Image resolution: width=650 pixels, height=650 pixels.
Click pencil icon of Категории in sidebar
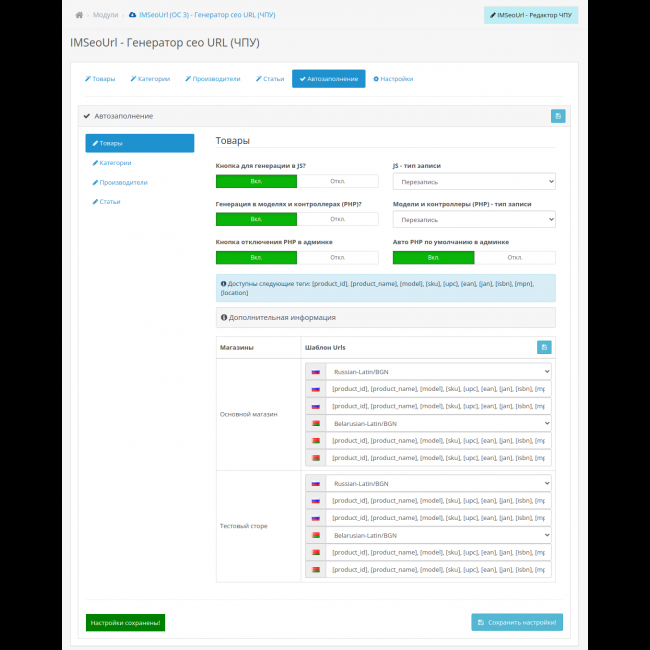pos(95,162)
